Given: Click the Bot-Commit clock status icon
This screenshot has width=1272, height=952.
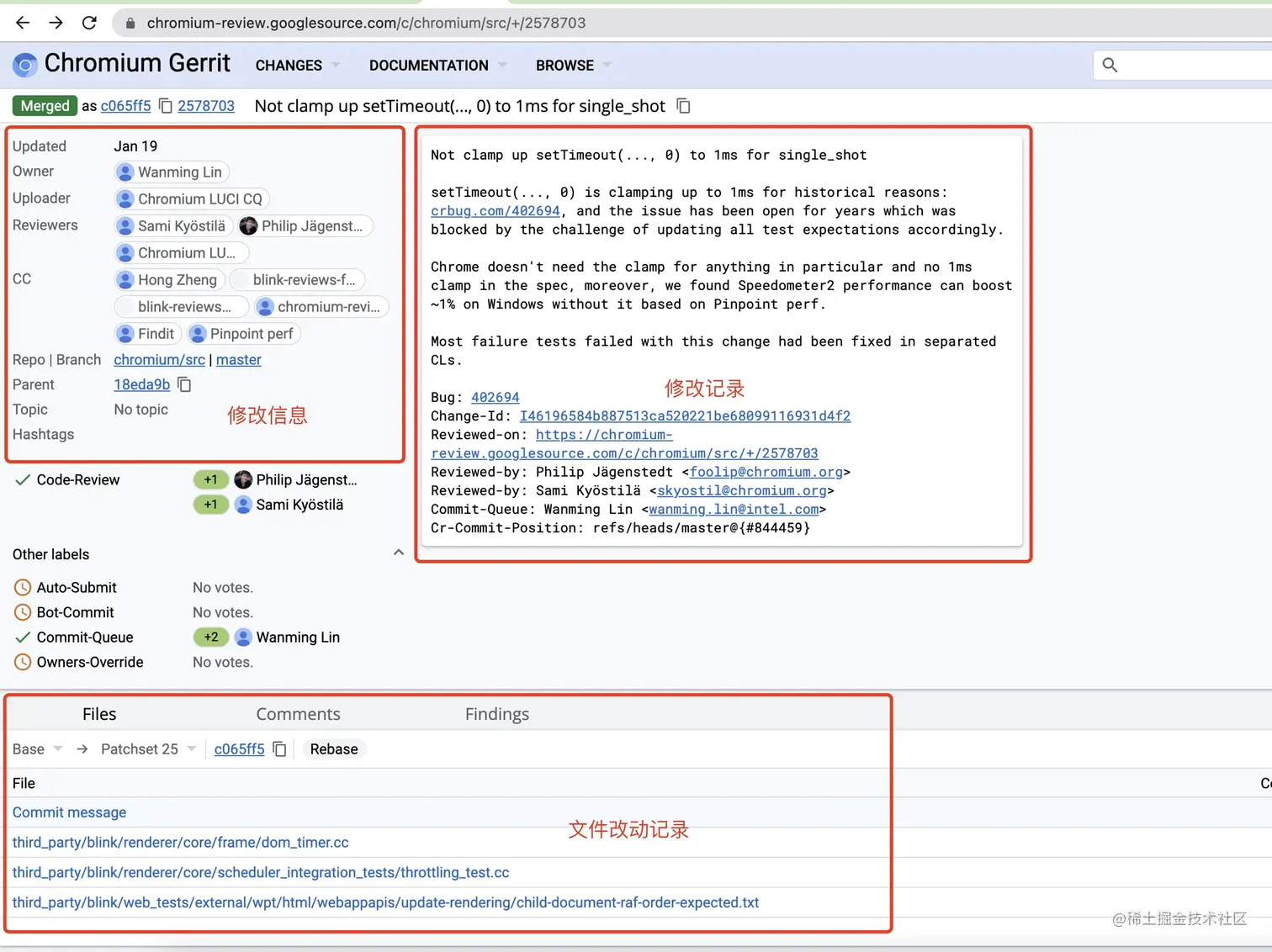Looking at the screenshot, I should (23, 612).
